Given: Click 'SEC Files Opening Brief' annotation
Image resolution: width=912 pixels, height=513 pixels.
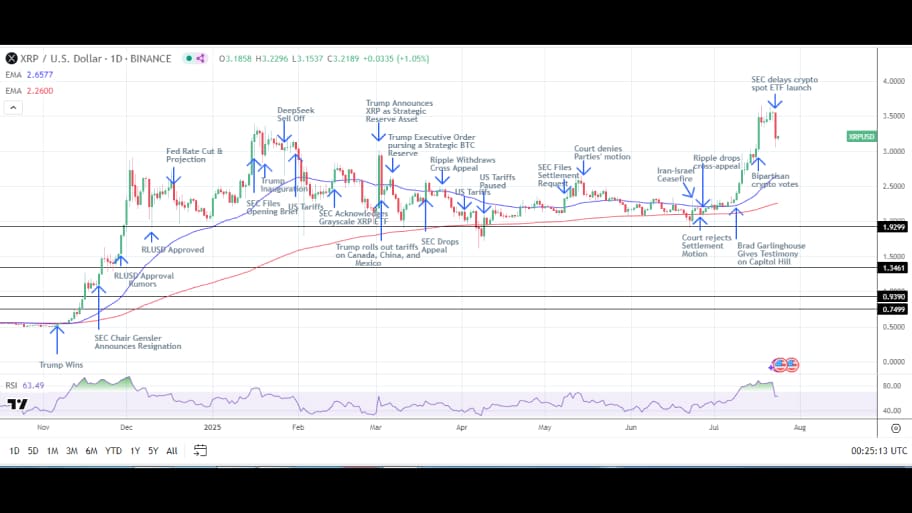Looking at the screenshot, I should tap(272, 208).
